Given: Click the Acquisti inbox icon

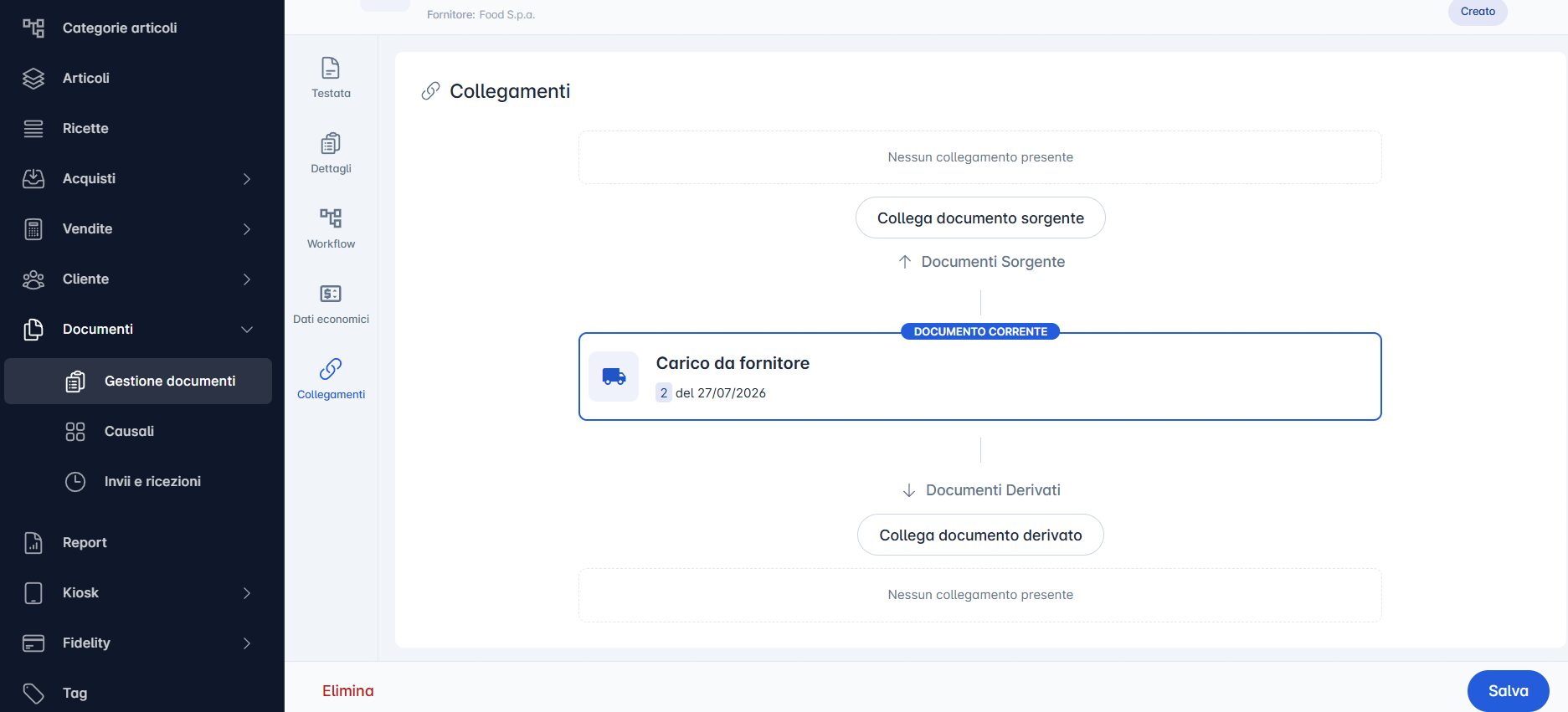Looking at the screenshot, I should (x=33, y=178).
